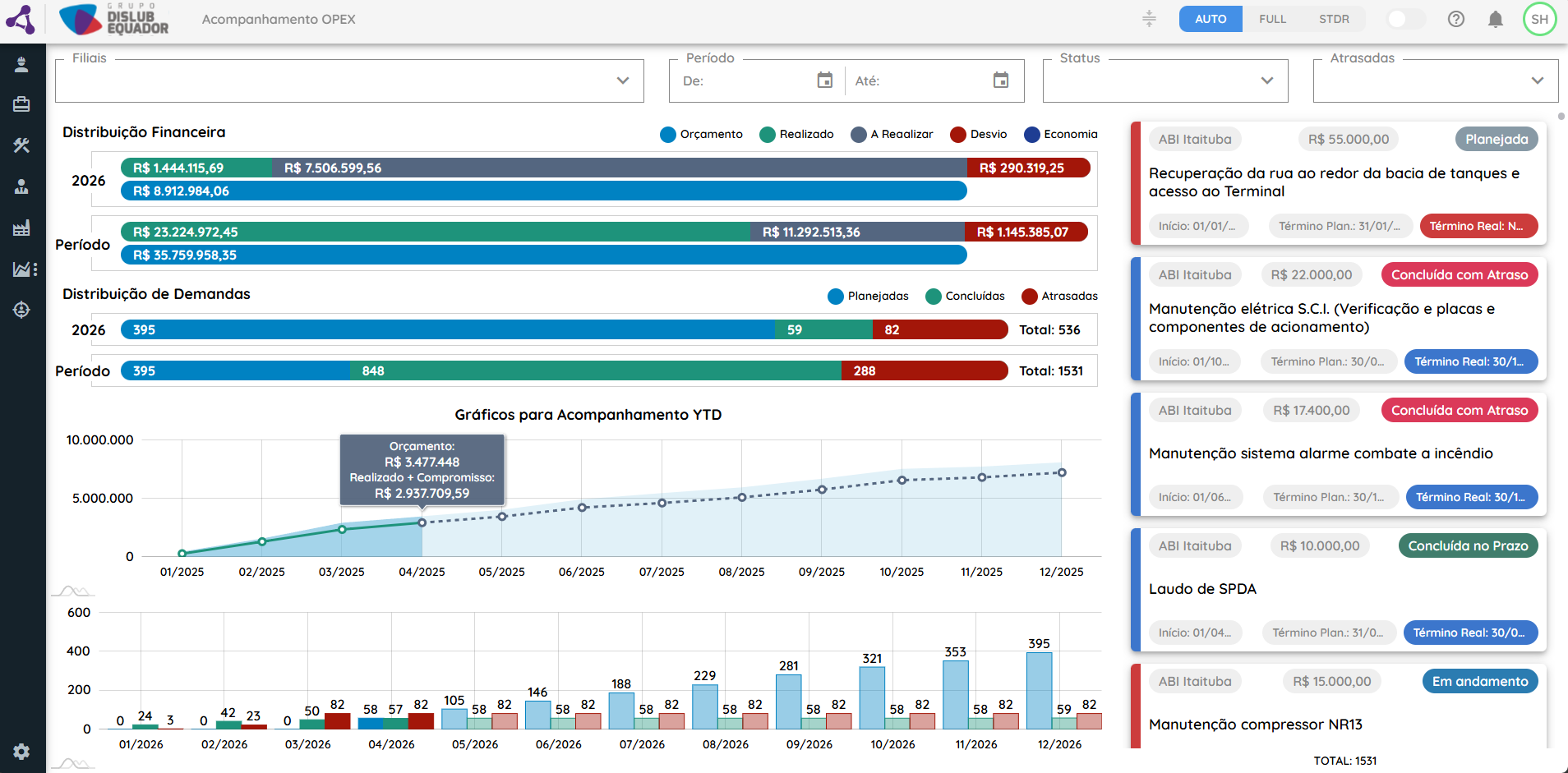Click the 04/2025 data point on the YTD chart
1568x773 pixels.
(422, 522)
